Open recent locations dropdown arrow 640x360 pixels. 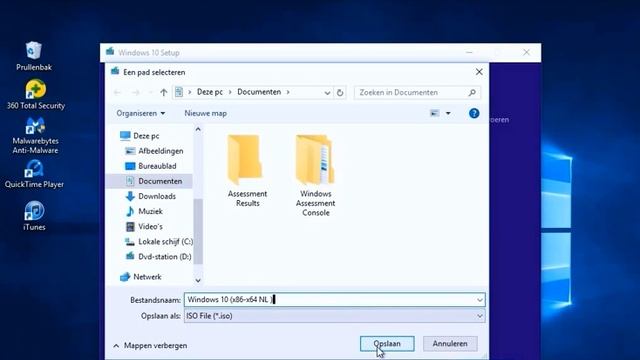tap(150, 93)
